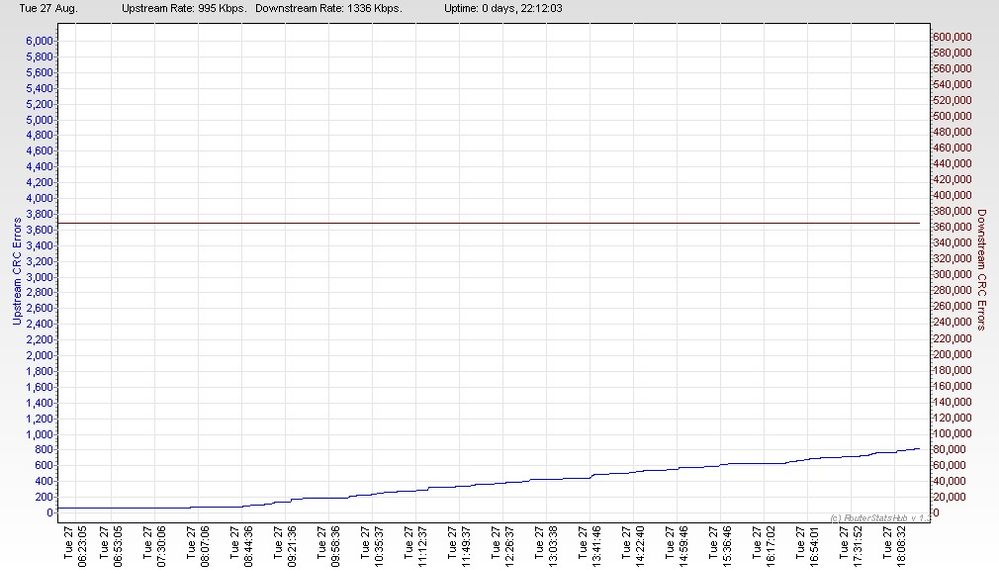This screenshot has height=570, width=999.
Task: Click the 800 upstream axis value
Action: (x=44, y=450)
